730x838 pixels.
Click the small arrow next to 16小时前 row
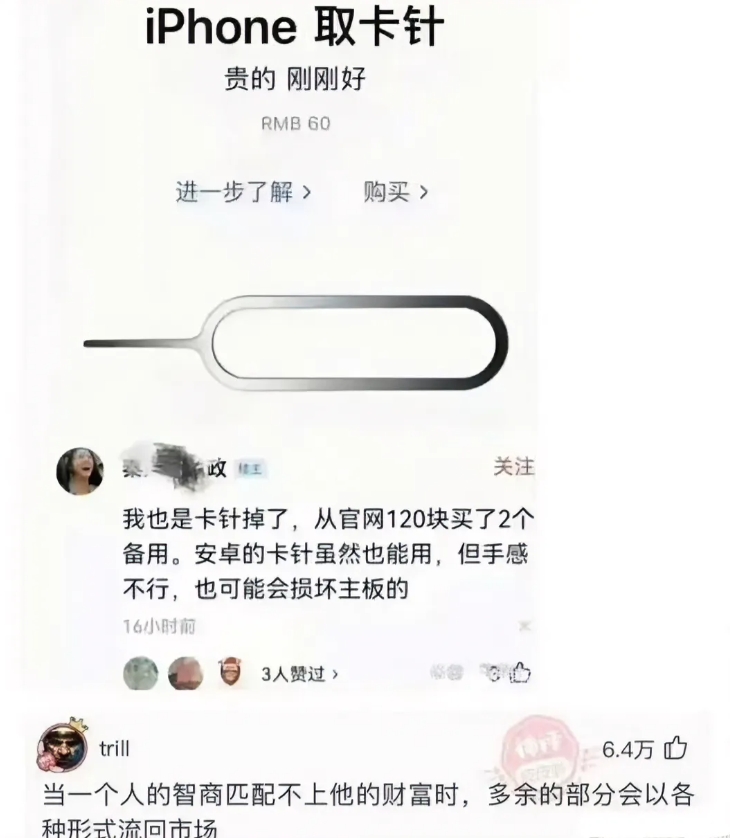click(525, 626)
